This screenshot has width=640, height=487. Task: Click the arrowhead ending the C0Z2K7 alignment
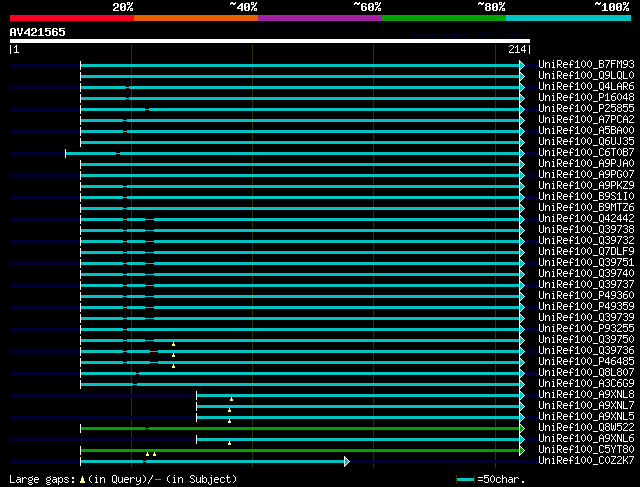click(347, 461)
